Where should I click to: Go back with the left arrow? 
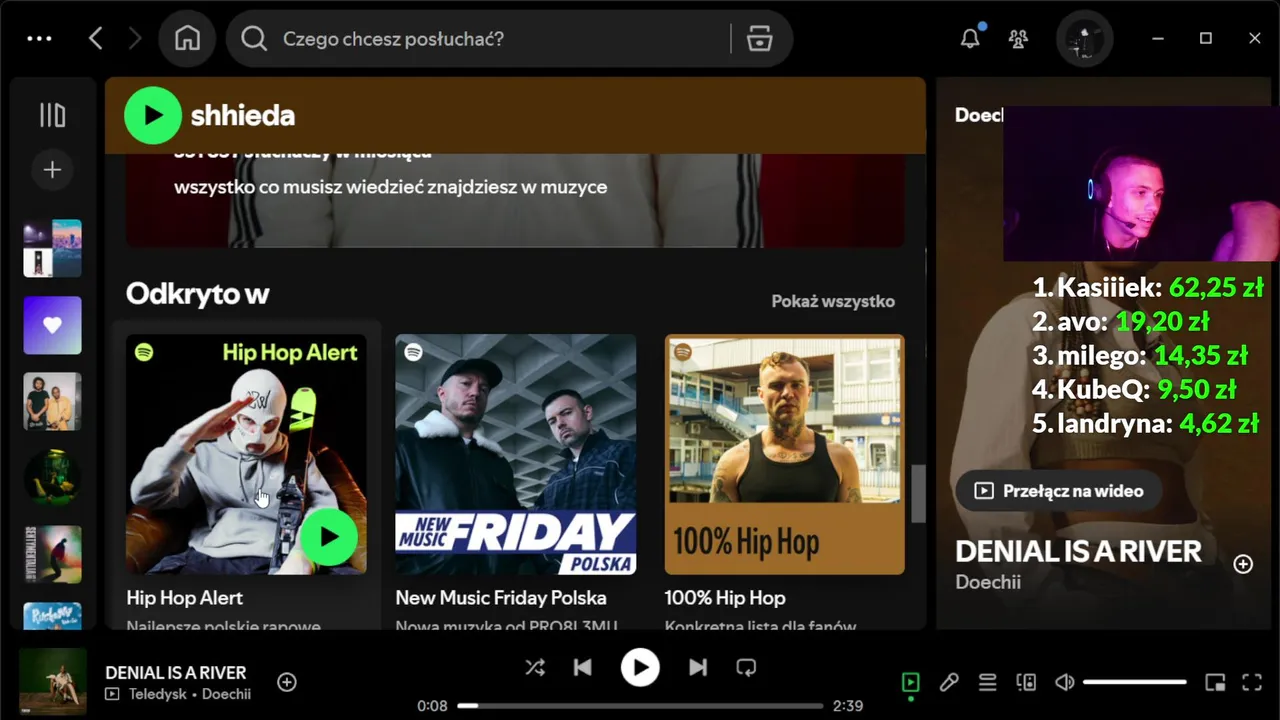click(x=96, y=39)
